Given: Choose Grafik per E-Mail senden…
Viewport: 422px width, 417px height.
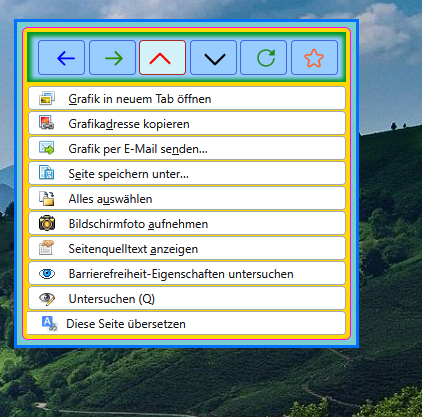Looking at the screenshot, I should pyautogui.click(x=187, y=148).
